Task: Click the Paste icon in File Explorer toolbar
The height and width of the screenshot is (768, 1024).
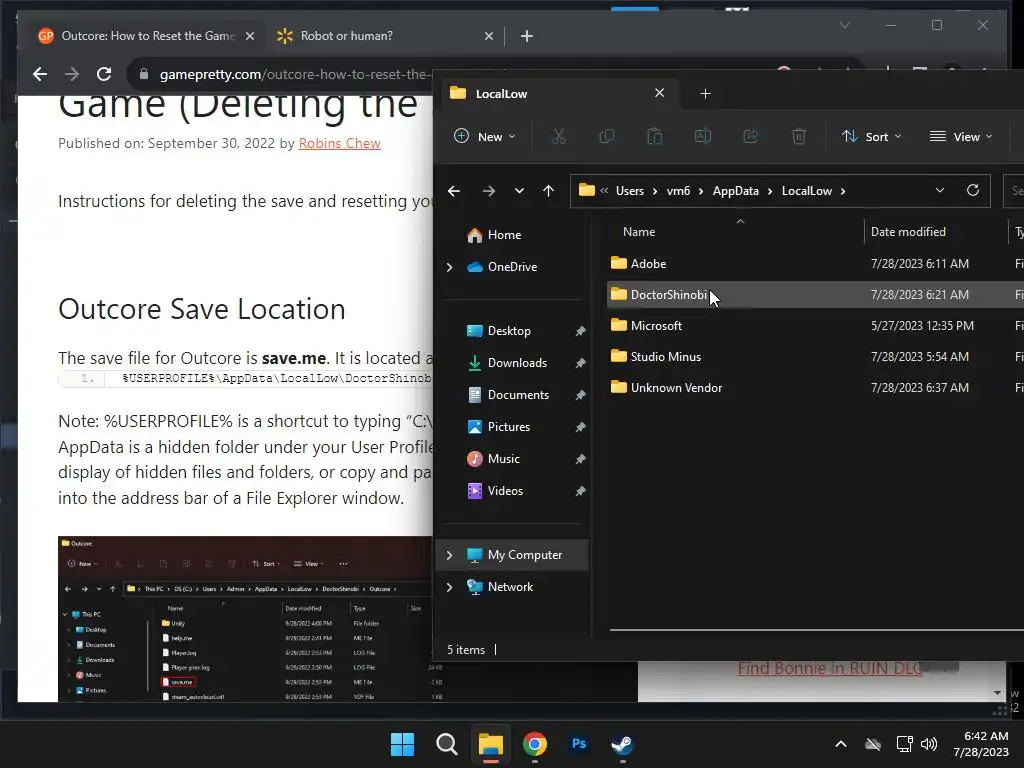Action: [x=654, y=136]
